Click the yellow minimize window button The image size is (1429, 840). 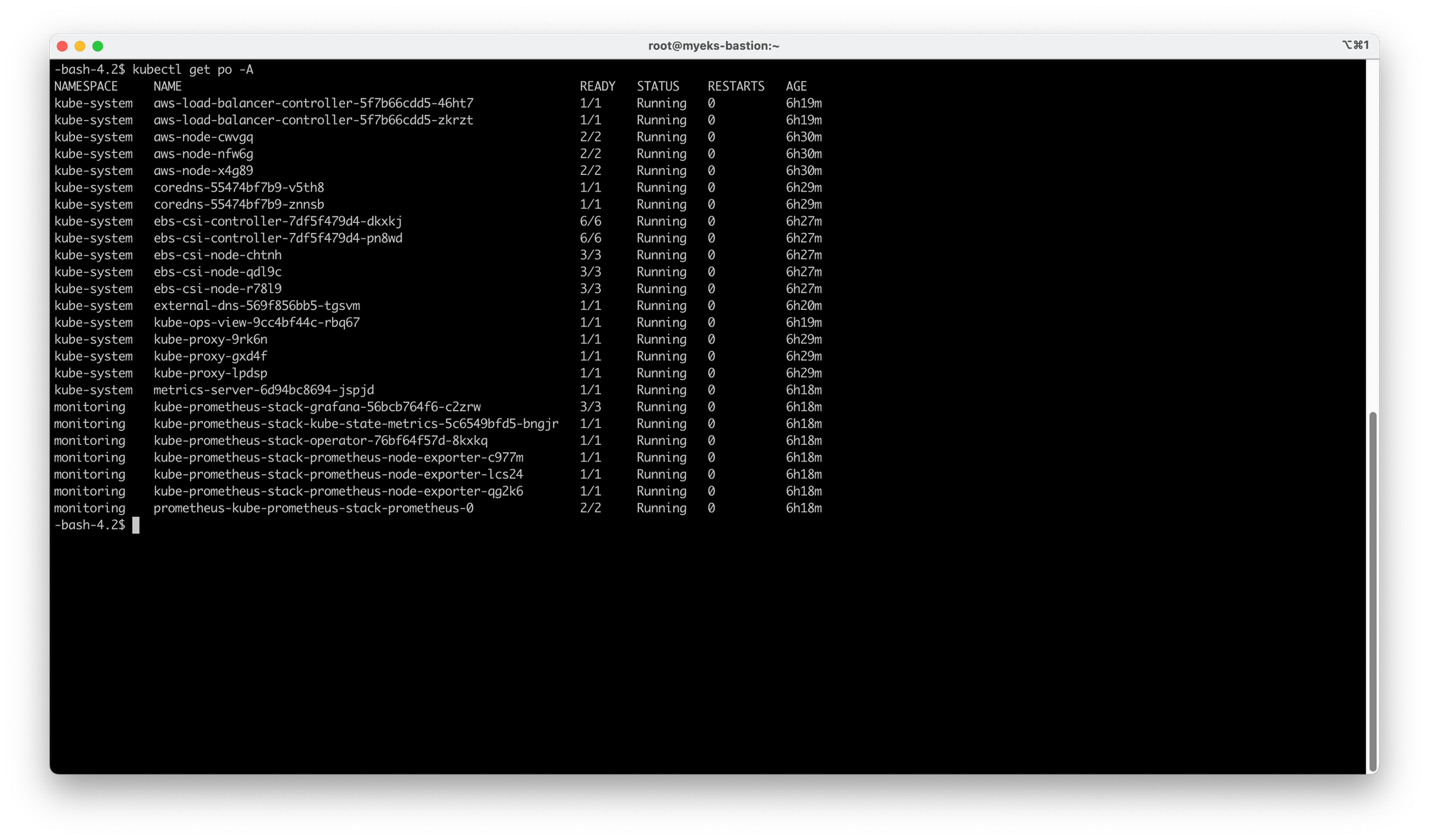[x=80, y=46]
